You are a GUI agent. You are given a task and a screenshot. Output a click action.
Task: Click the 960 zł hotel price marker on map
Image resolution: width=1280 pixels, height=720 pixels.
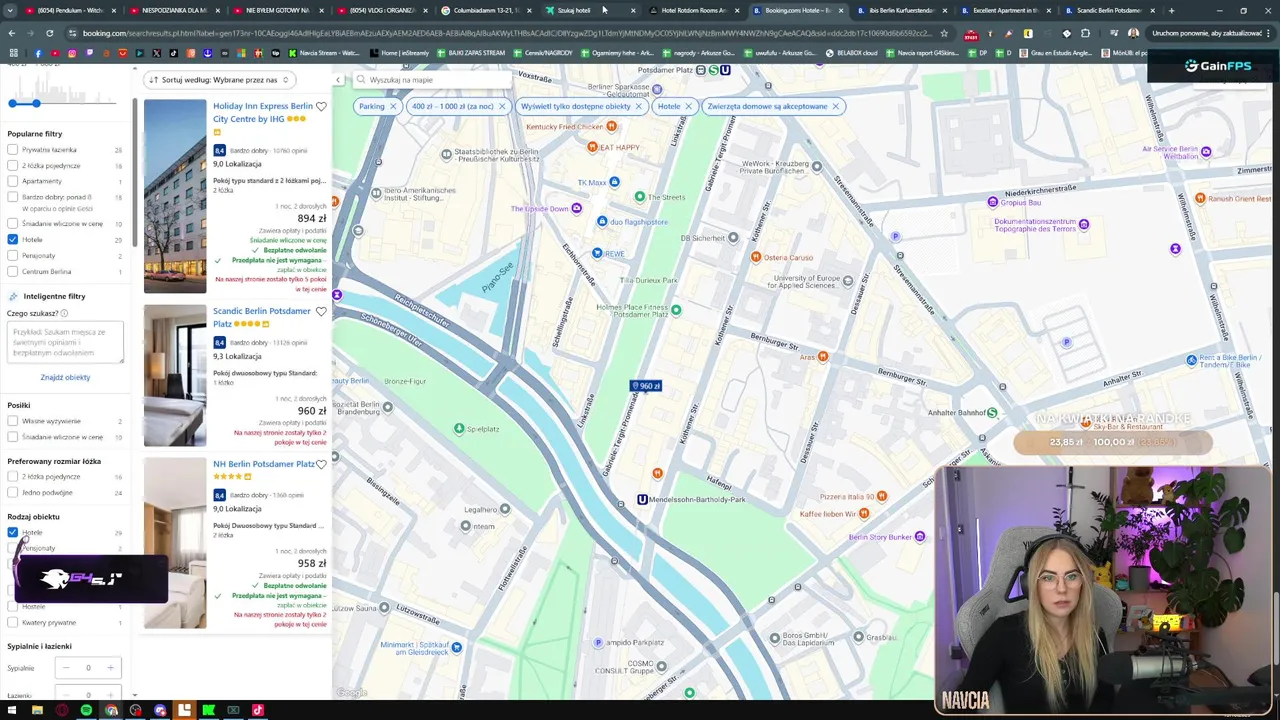[646, 386]
